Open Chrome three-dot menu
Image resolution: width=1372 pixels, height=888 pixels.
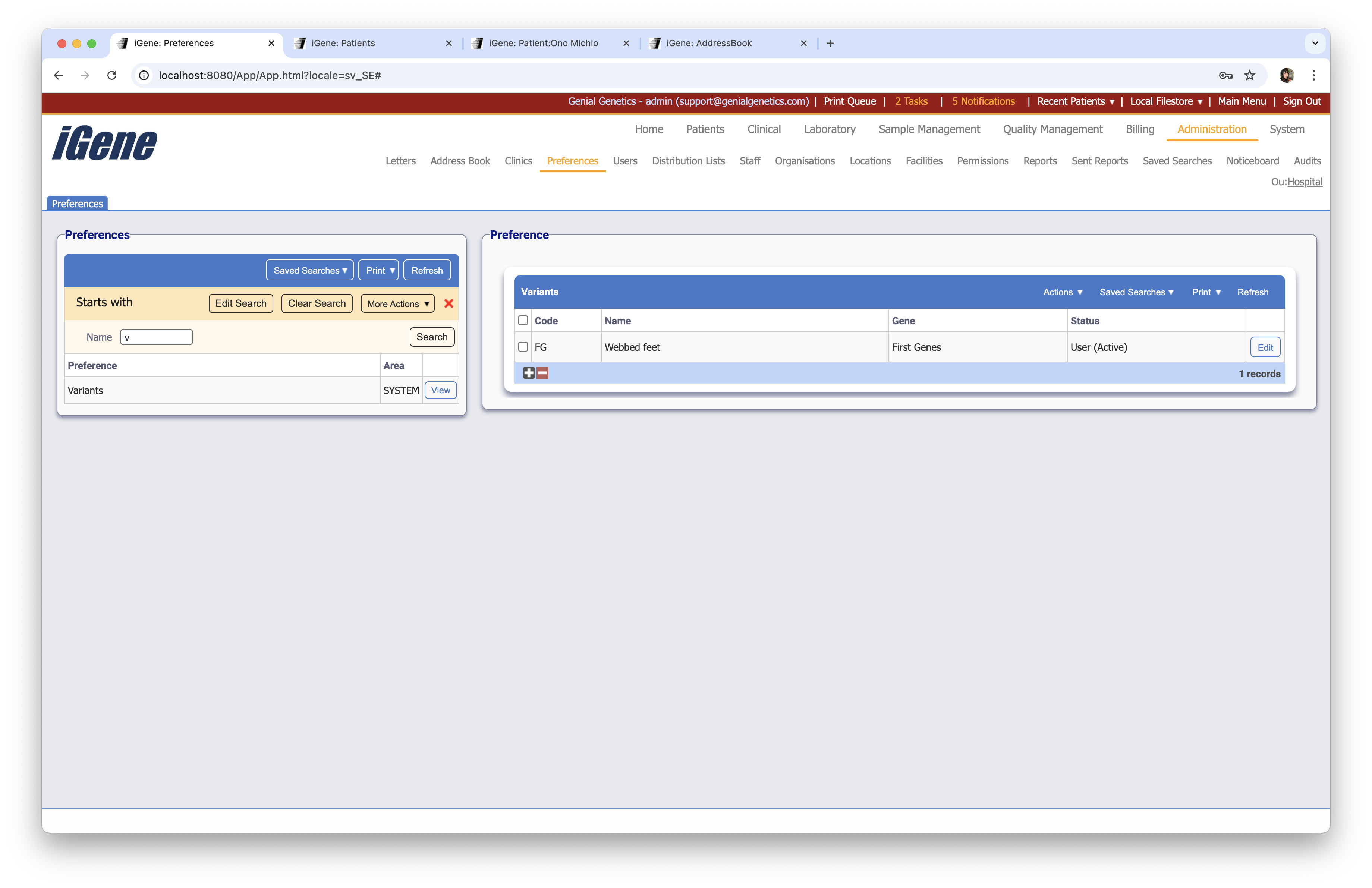click(1313, 75)
